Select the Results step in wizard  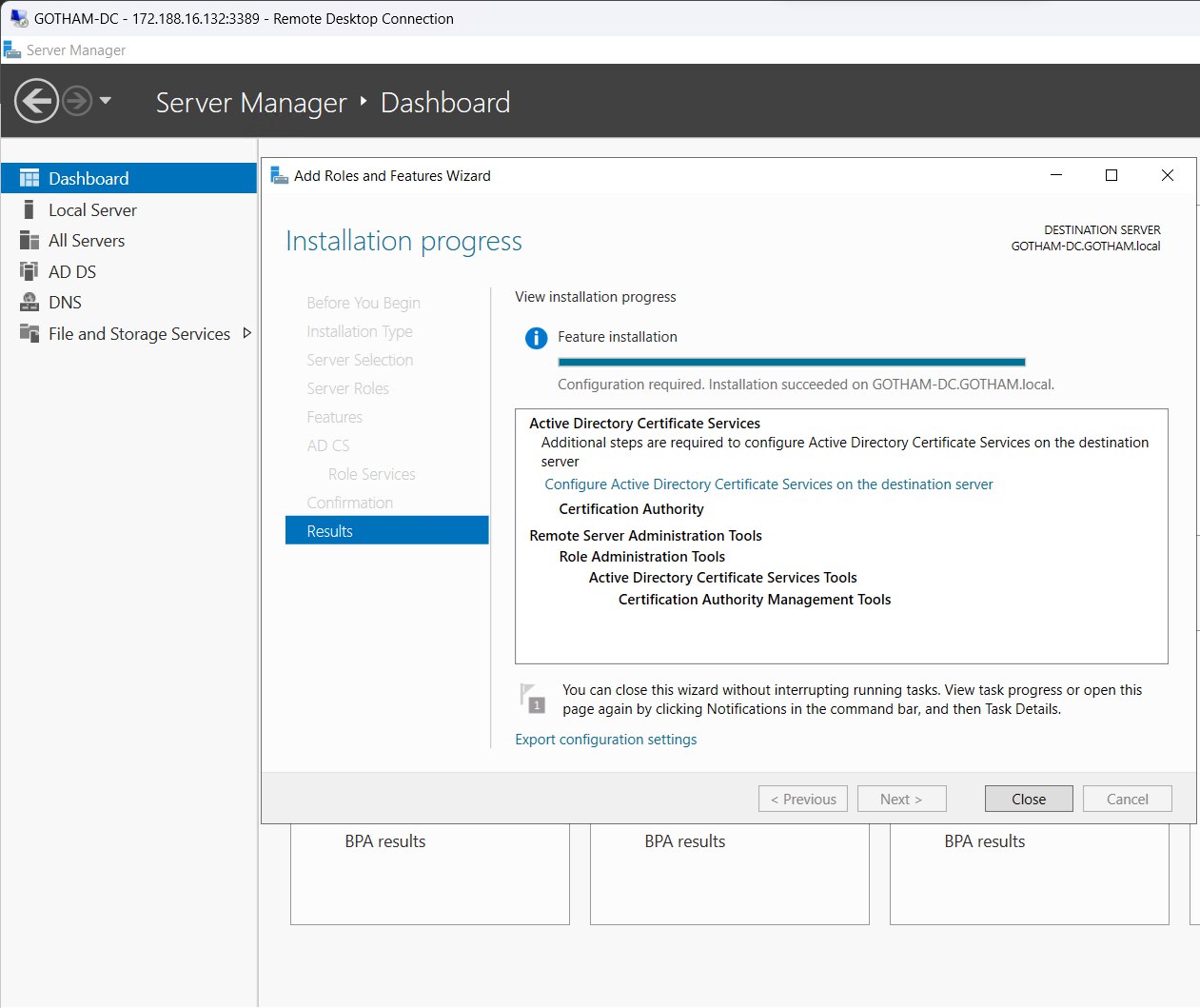point(386,531)
